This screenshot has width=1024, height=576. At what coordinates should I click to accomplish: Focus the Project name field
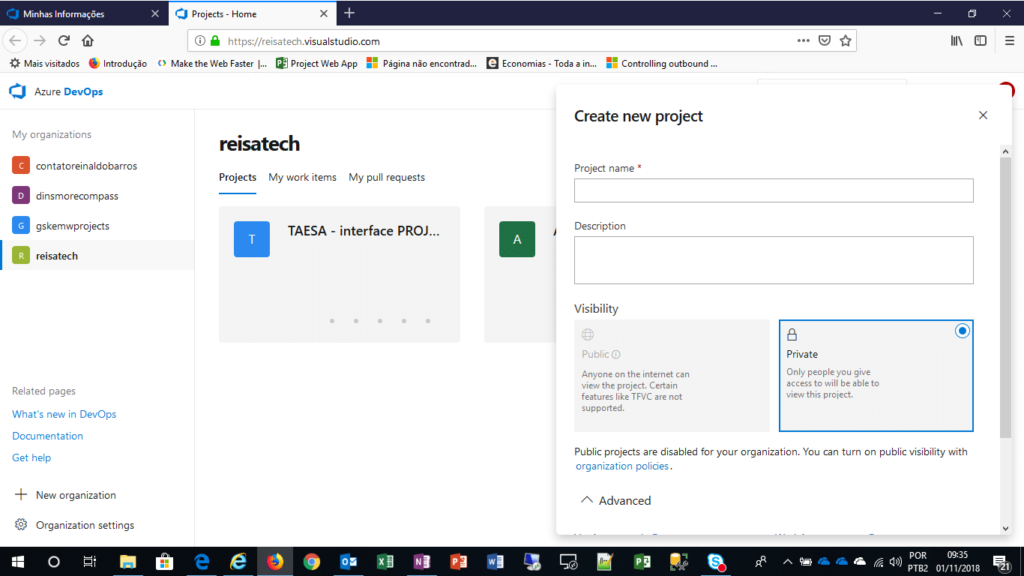(773, 190)
